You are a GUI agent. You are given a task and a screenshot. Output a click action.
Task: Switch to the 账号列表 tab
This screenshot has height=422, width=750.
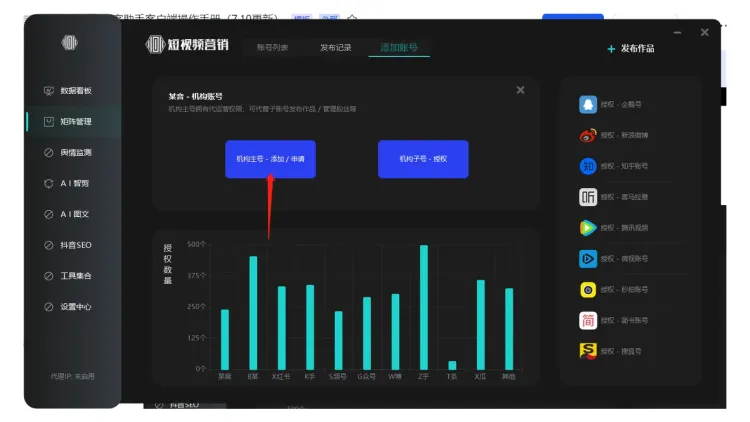(x=272, y=47)
